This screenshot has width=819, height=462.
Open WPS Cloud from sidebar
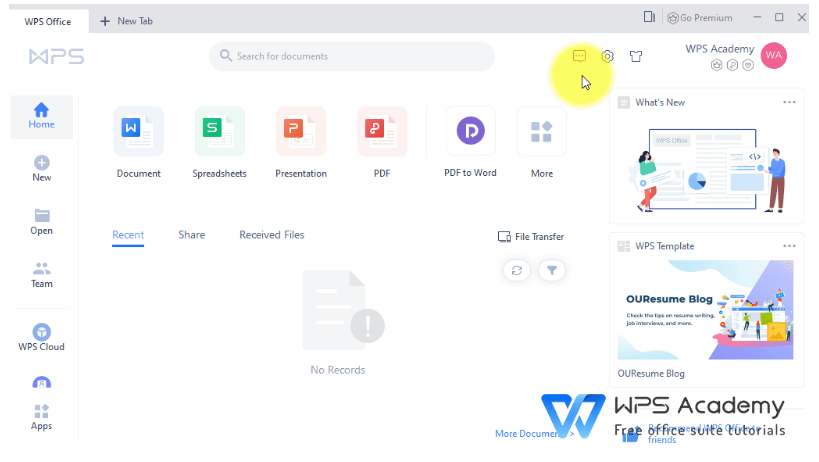click(x=41, y=337)
